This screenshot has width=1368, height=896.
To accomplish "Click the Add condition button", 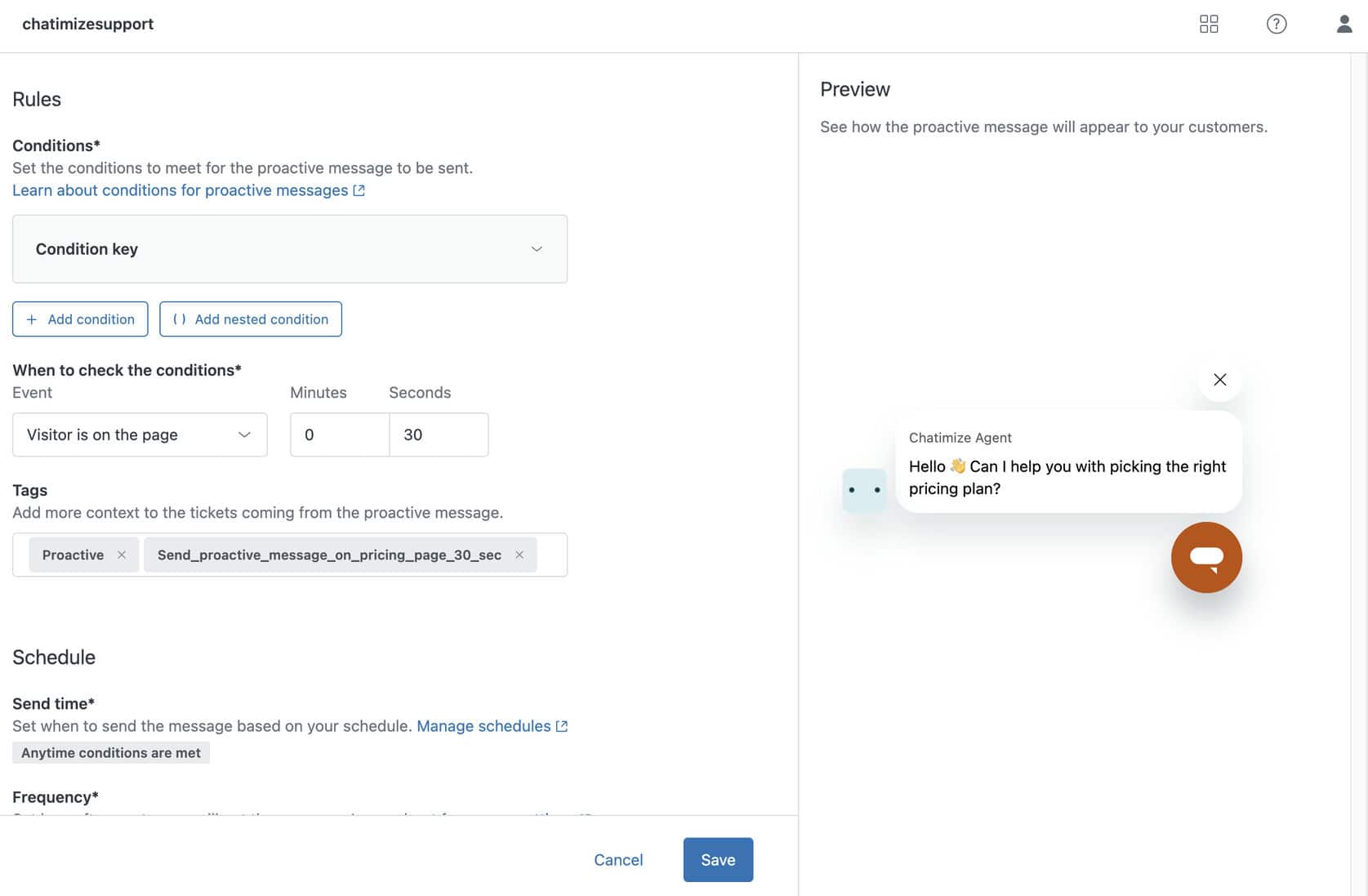I will (80, 319).
